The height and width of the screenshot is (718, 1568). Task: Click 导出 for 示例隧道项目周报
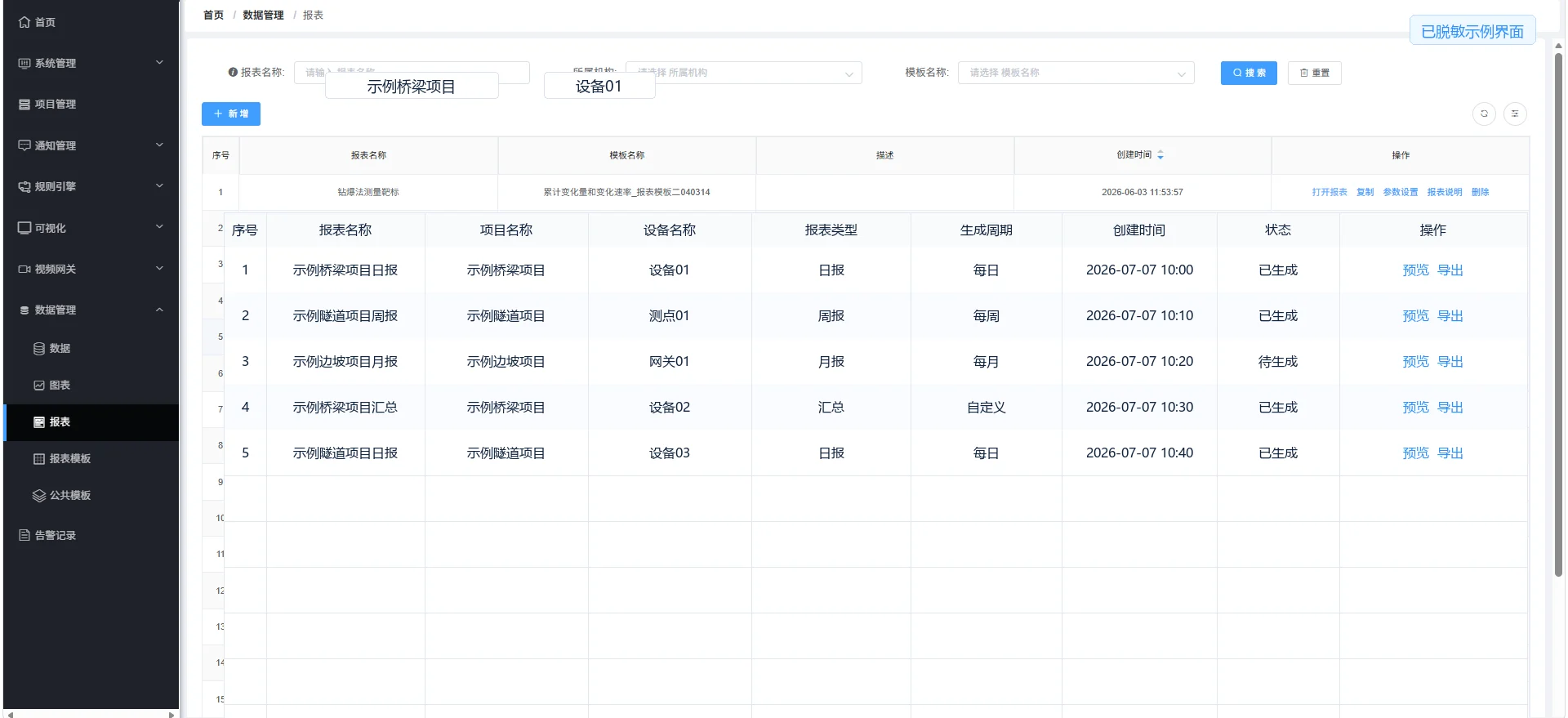(x=1450, y=315)
